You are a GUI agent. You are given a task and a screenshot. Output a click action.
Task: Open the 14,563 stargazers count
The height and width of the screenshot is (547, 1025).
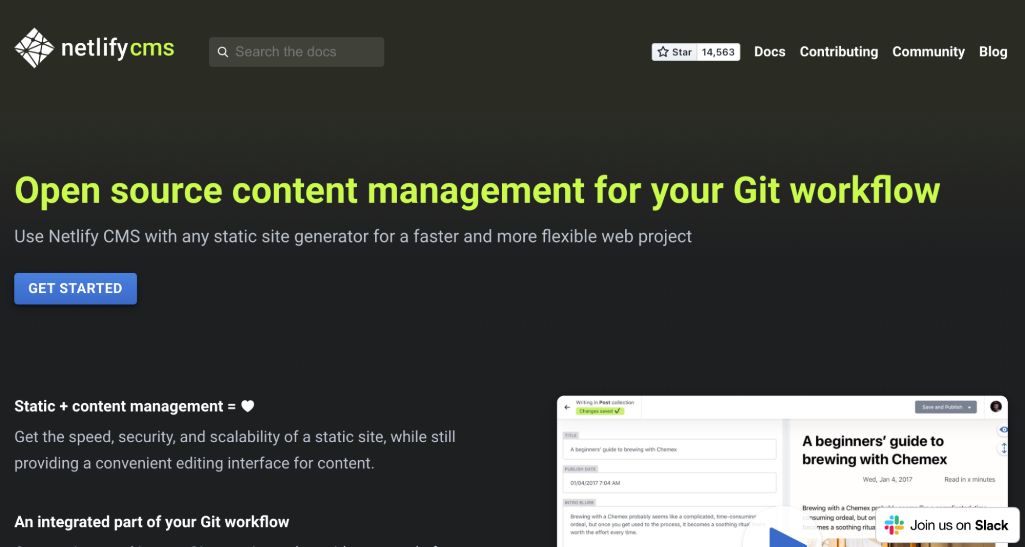(x=718, y=52)
